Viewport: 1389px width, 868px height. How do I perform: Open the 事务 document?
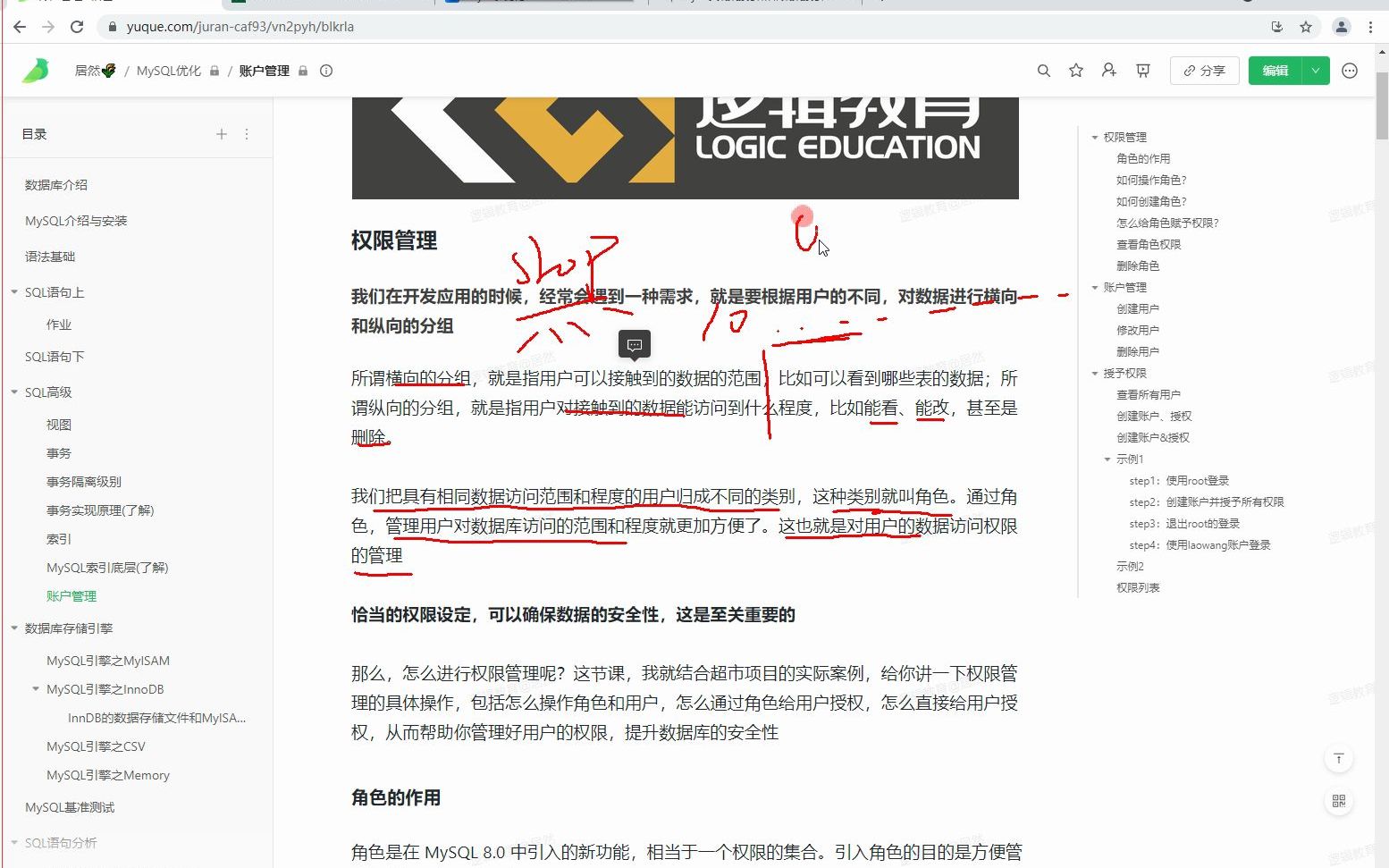click(x=59, y=453)
